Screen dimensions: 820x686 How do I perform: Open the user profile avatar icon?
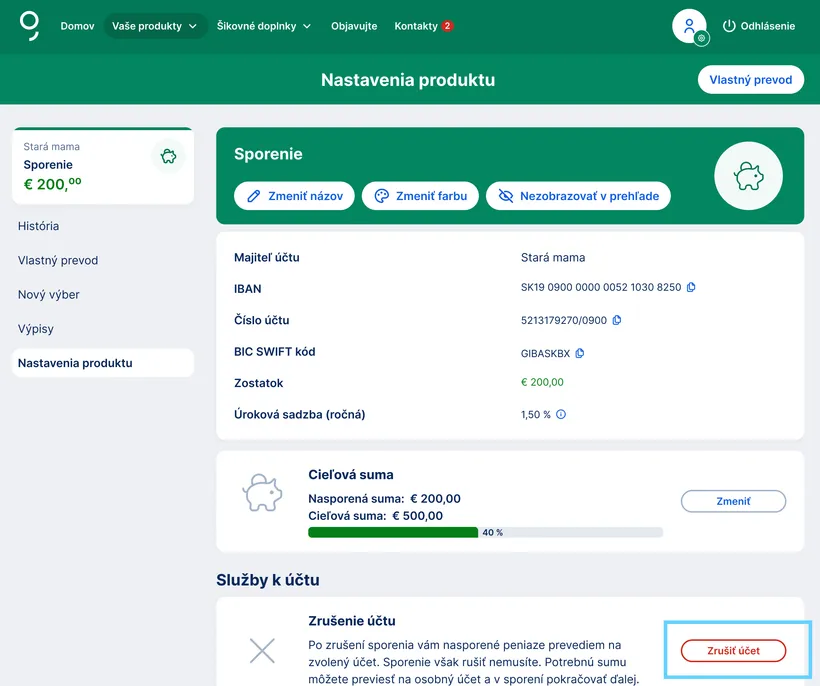pos(689,26)
